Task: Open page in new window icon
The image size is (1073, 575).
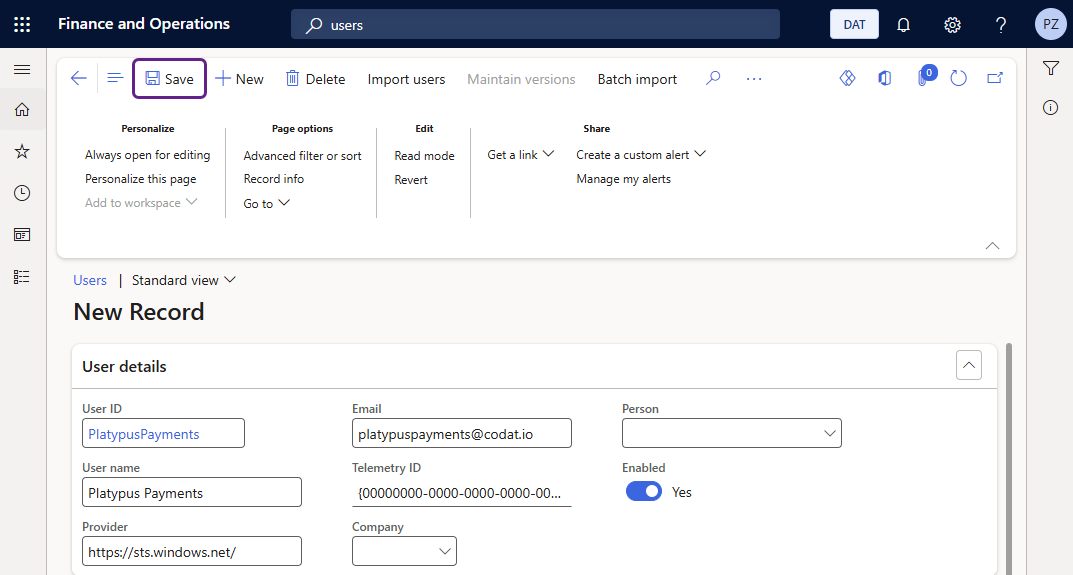Action: coord(995,78)
